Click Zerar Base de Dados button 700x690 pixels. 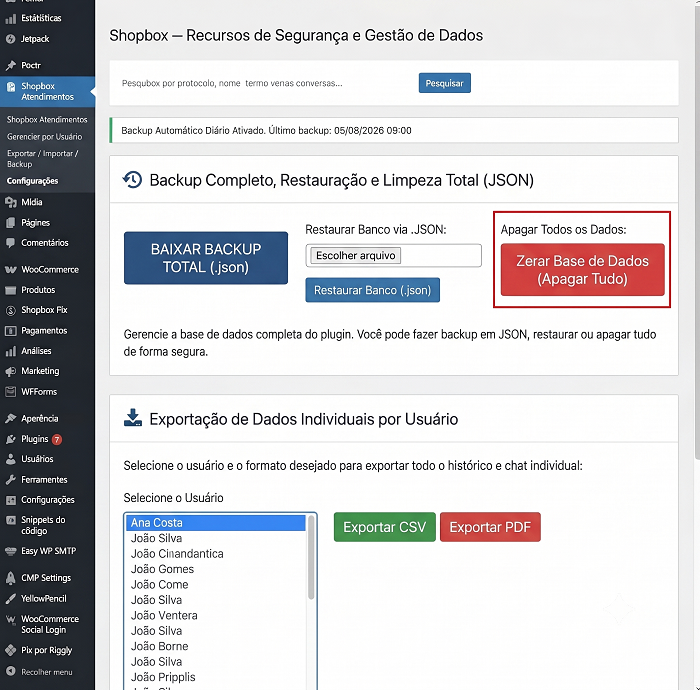(x=583, y=270)
